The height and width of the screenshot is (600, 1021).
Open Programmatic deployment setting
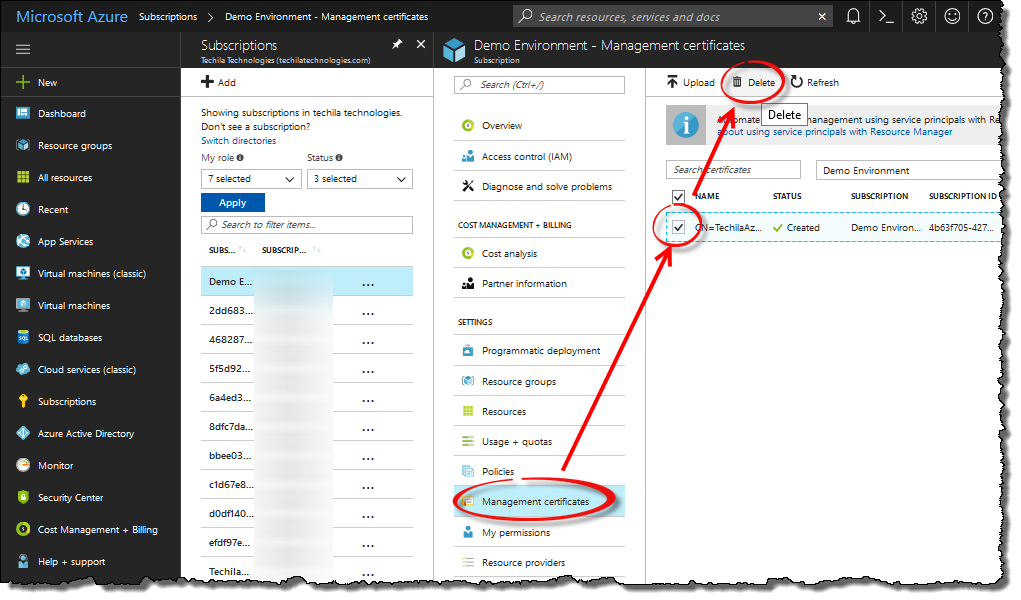click(x=539, y=350)
